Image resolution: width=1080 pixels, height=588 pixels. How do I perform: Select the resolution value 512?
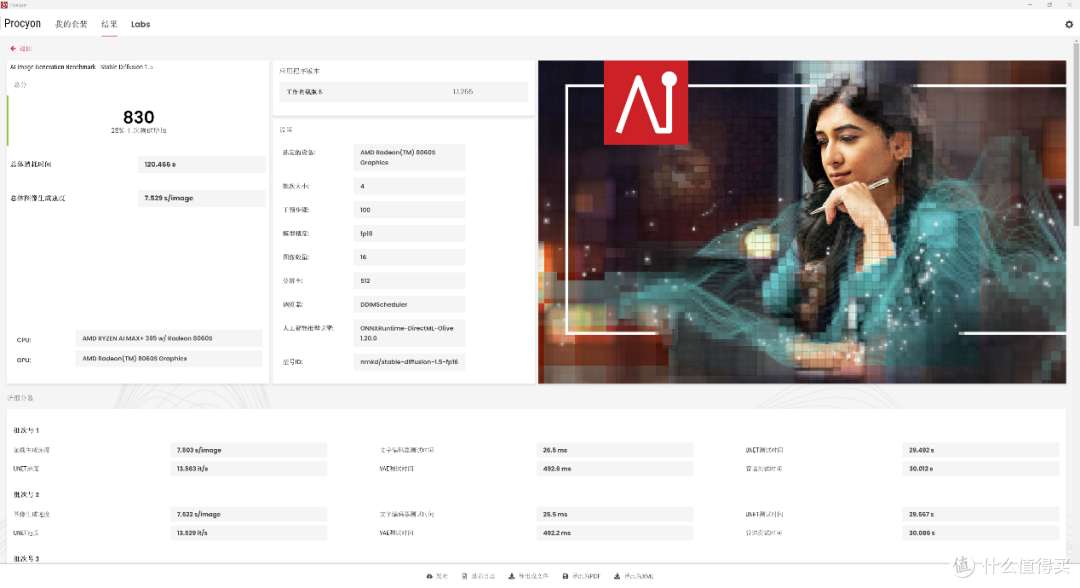409,281
